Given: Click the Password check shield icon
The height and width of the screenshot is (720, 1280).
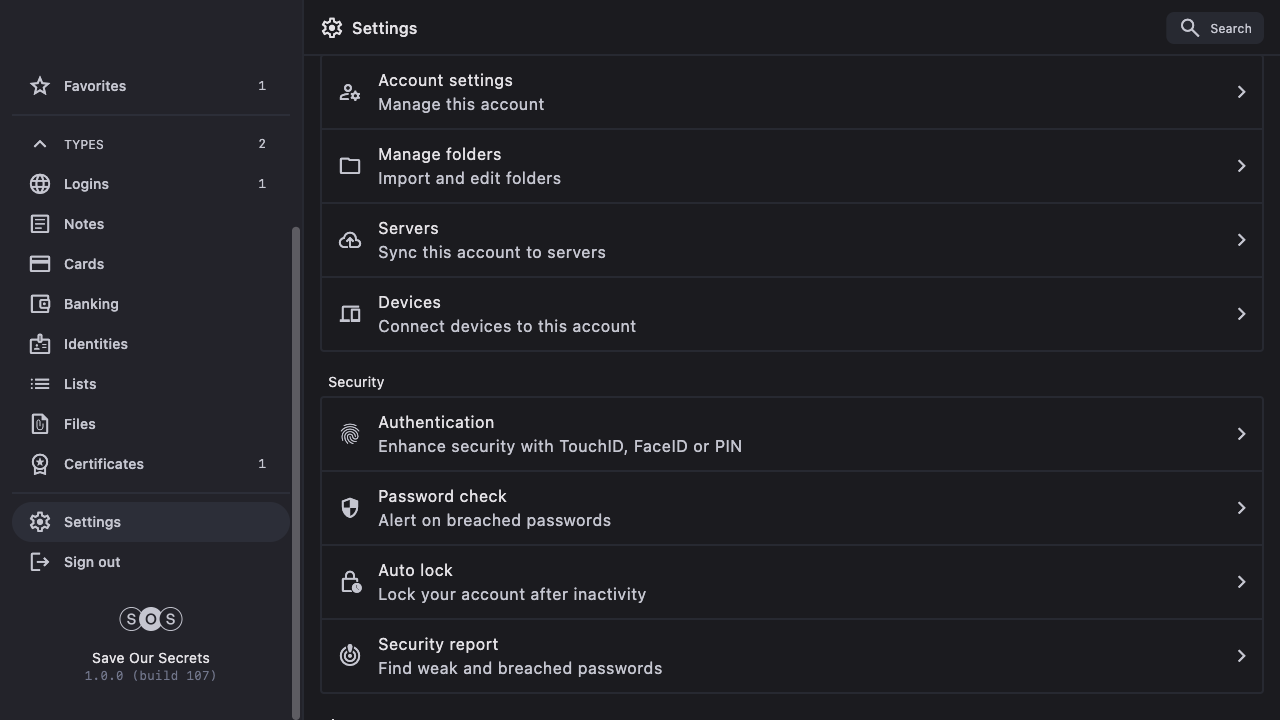Looking at the screenshot, I should (x=350, y=508).
